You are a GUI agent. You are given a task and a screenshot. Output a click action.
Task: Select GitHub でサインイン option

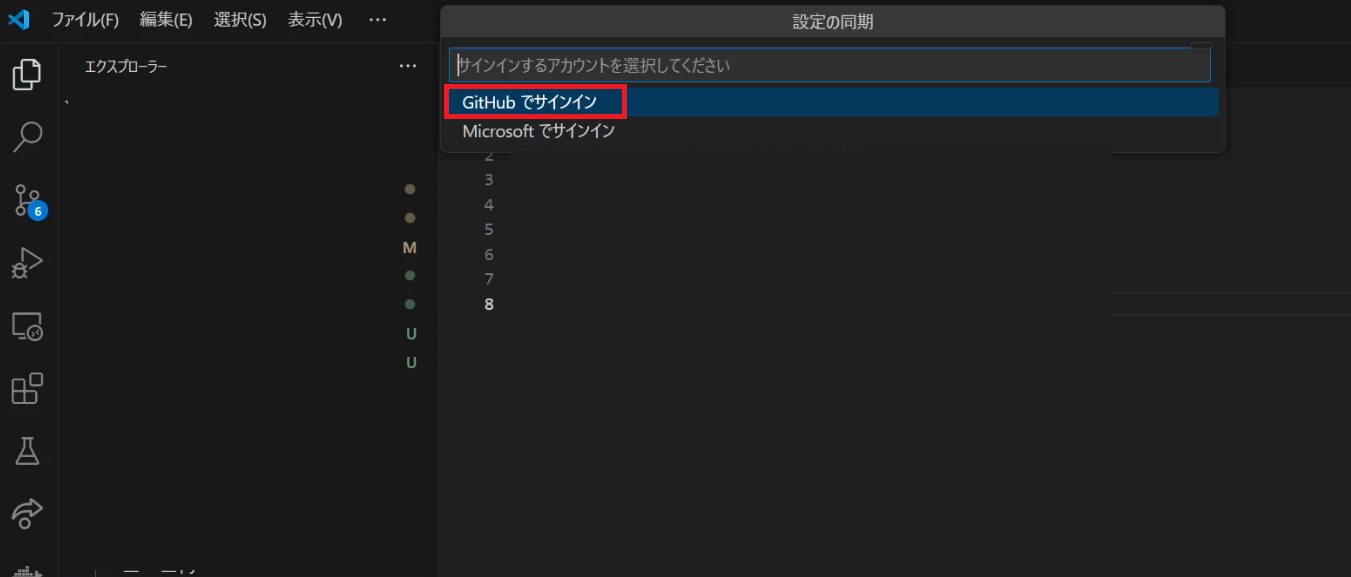click(x=832, y=102)
